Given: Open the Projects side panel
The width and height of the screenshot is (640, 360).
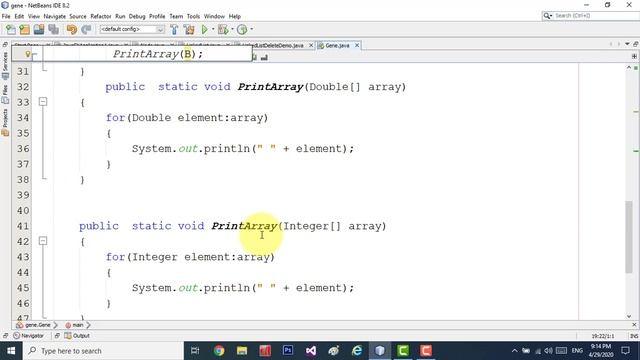Looking at the screenshot, I should pos(5,122).
